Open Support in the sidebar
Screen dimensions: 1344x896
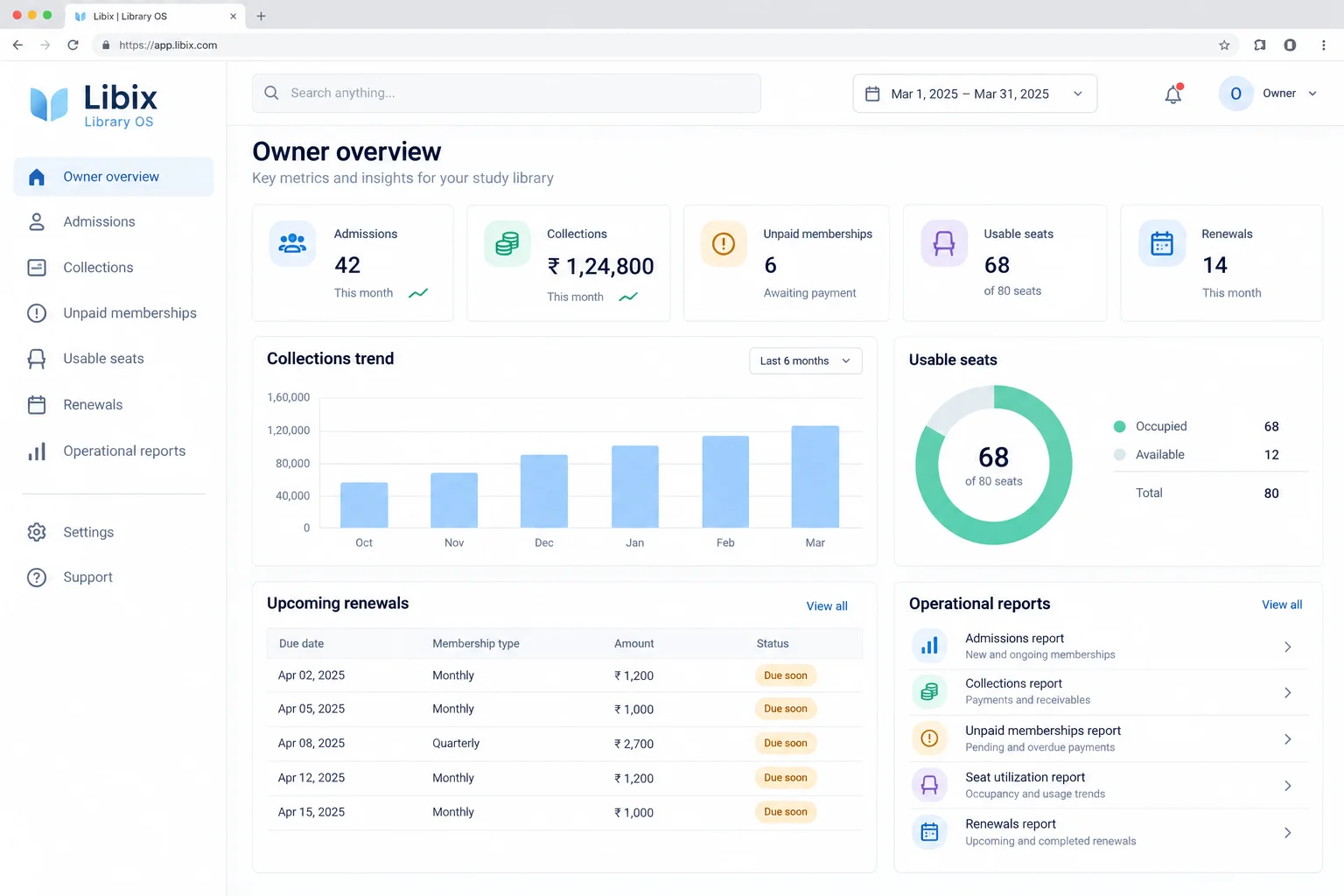114,577
